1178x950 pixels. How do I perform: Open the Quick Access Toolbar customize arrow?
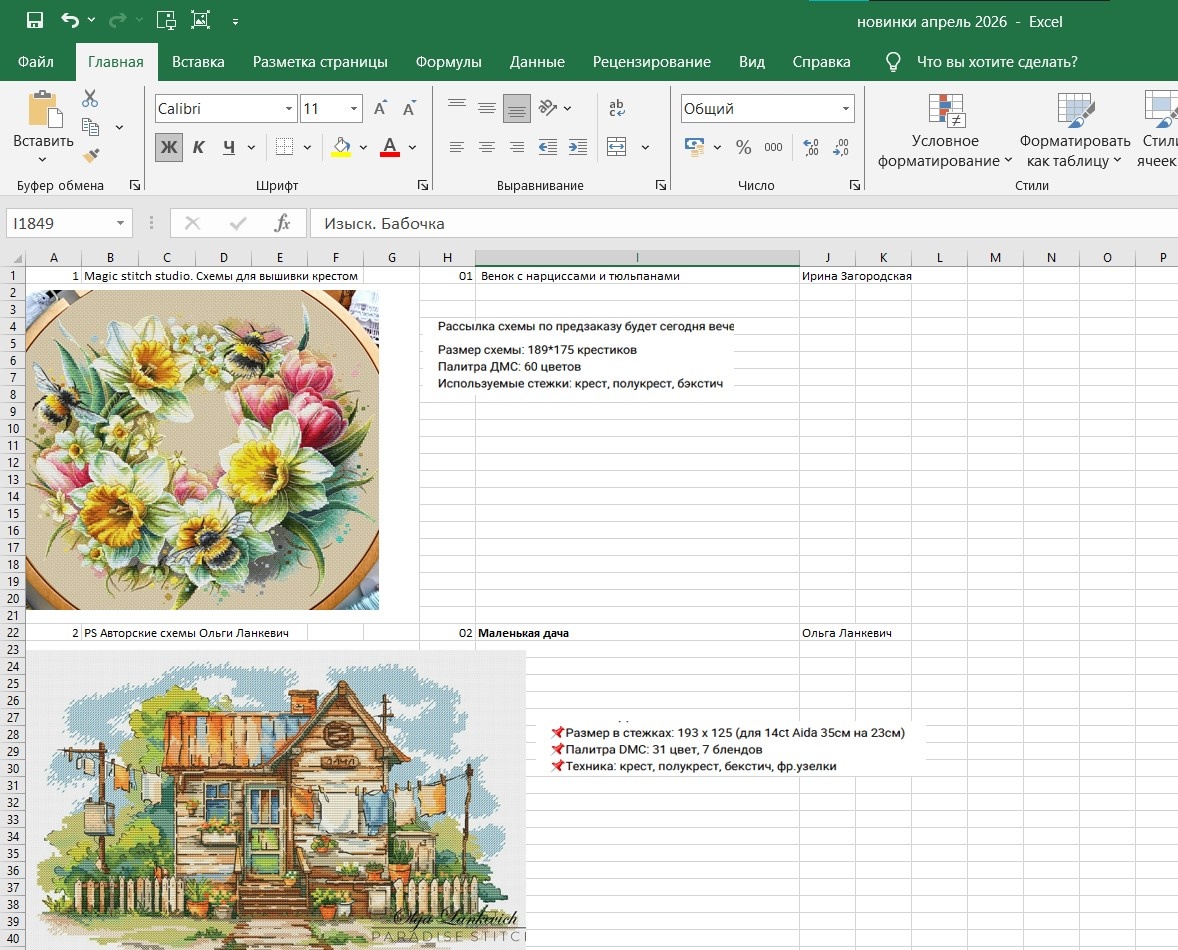coord(235,22)
